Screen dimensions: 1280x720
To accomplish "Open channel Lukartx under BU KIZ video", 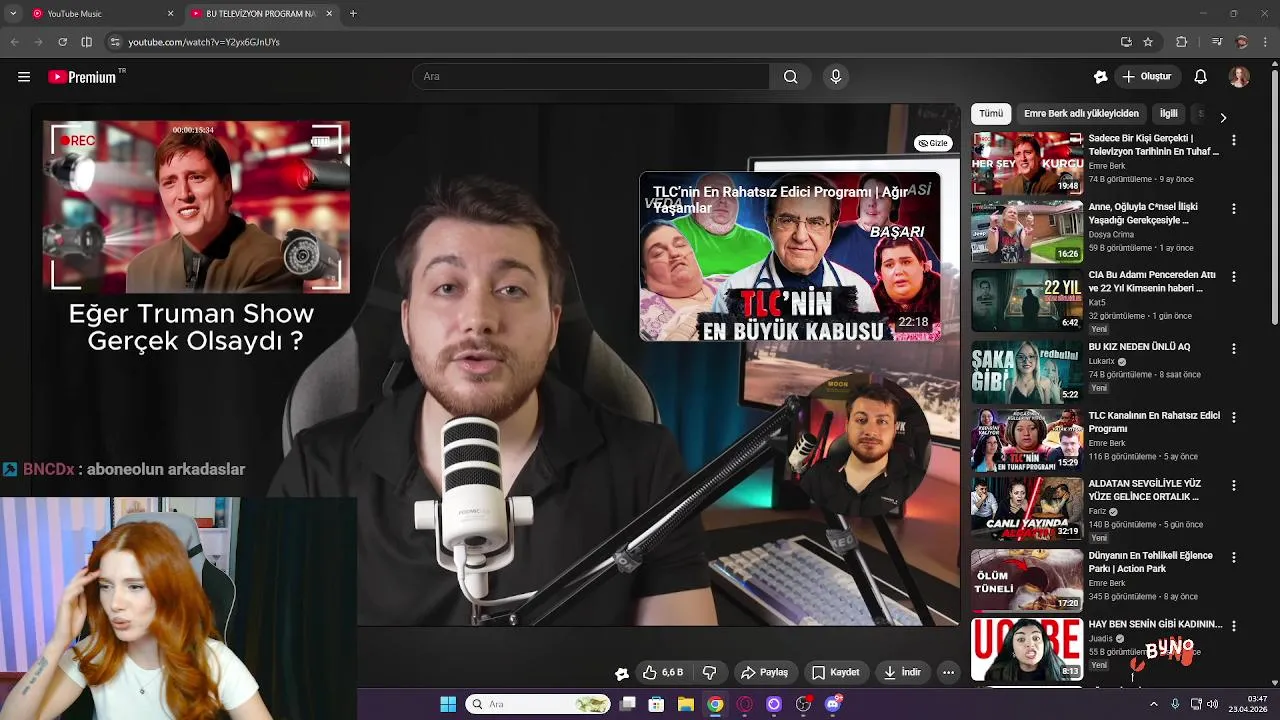I will click(1102, 362).
